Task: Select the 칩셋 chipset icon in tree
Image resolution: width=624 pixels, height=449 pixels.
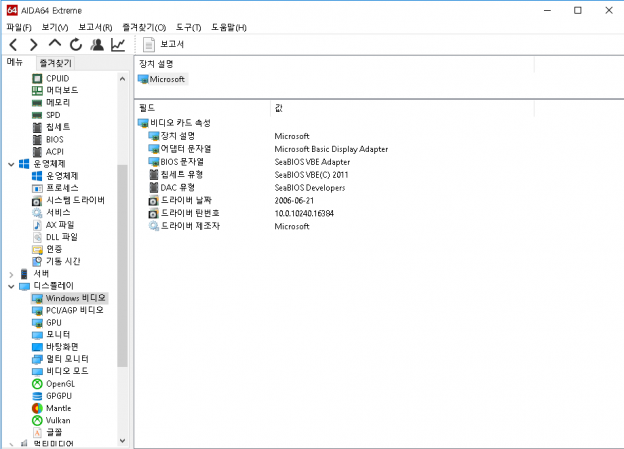Action: pos(37,127)
